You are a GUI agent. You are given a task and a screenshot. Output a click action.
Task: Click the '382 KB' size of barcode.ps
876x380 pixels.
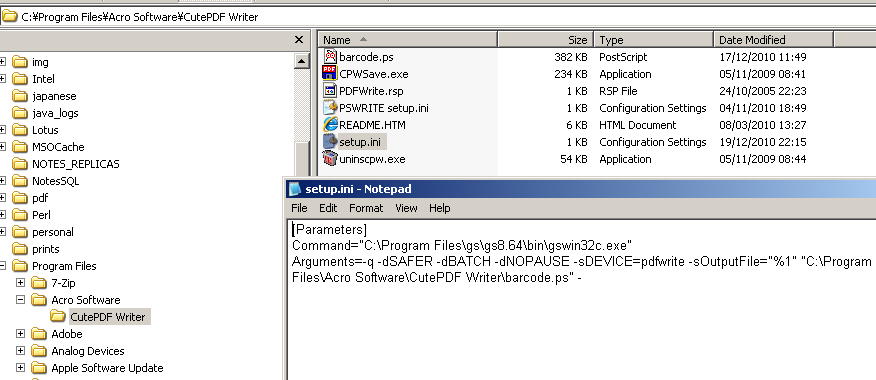[x=570, y=57]
